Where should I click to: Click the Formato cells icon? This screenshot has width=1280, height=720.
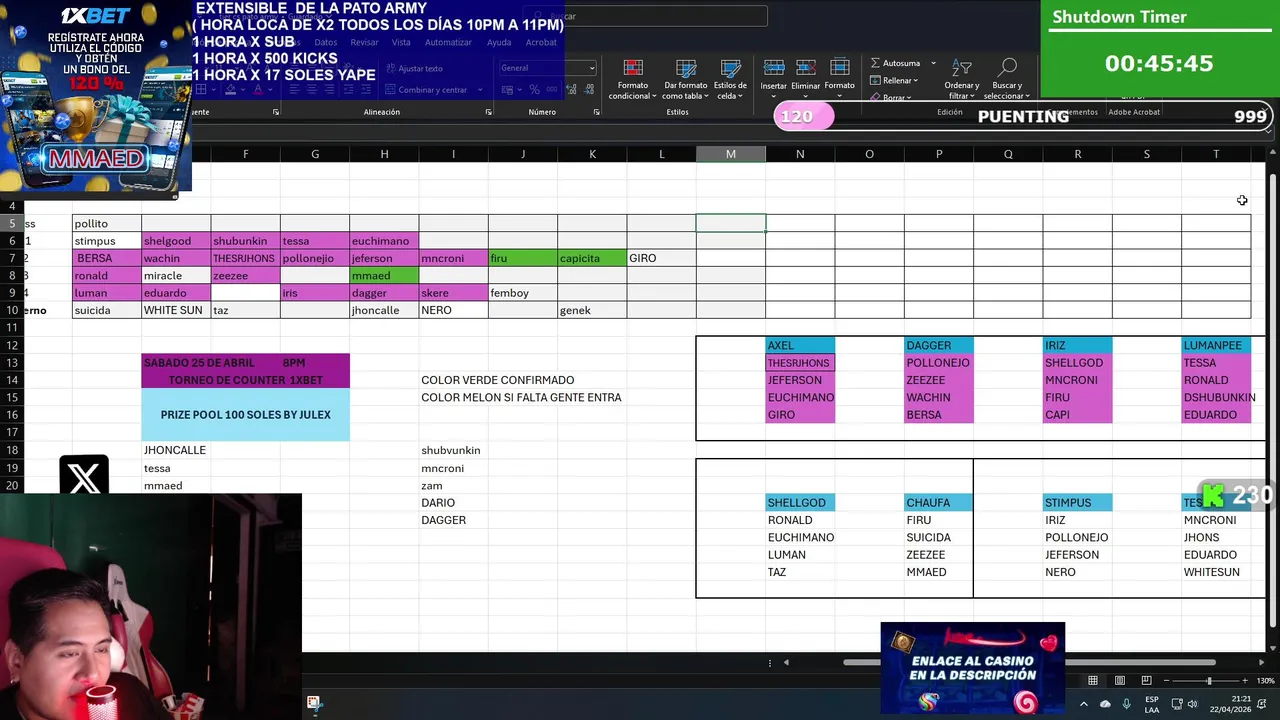(840, 68)
